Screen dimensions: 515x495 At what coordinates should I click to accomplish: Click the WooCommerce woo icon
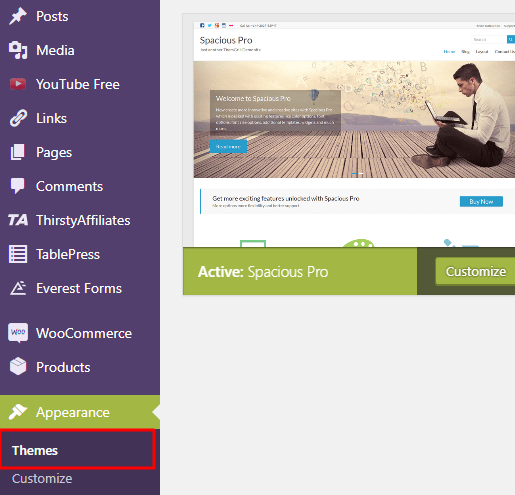pyautogui.click(x=18, y=332)
